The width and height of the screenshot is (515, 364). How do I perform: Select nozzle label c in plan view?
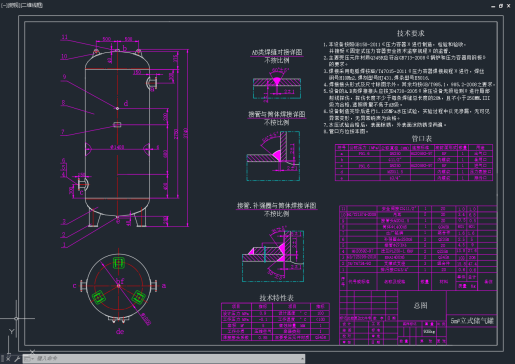(x=75, y=286)
